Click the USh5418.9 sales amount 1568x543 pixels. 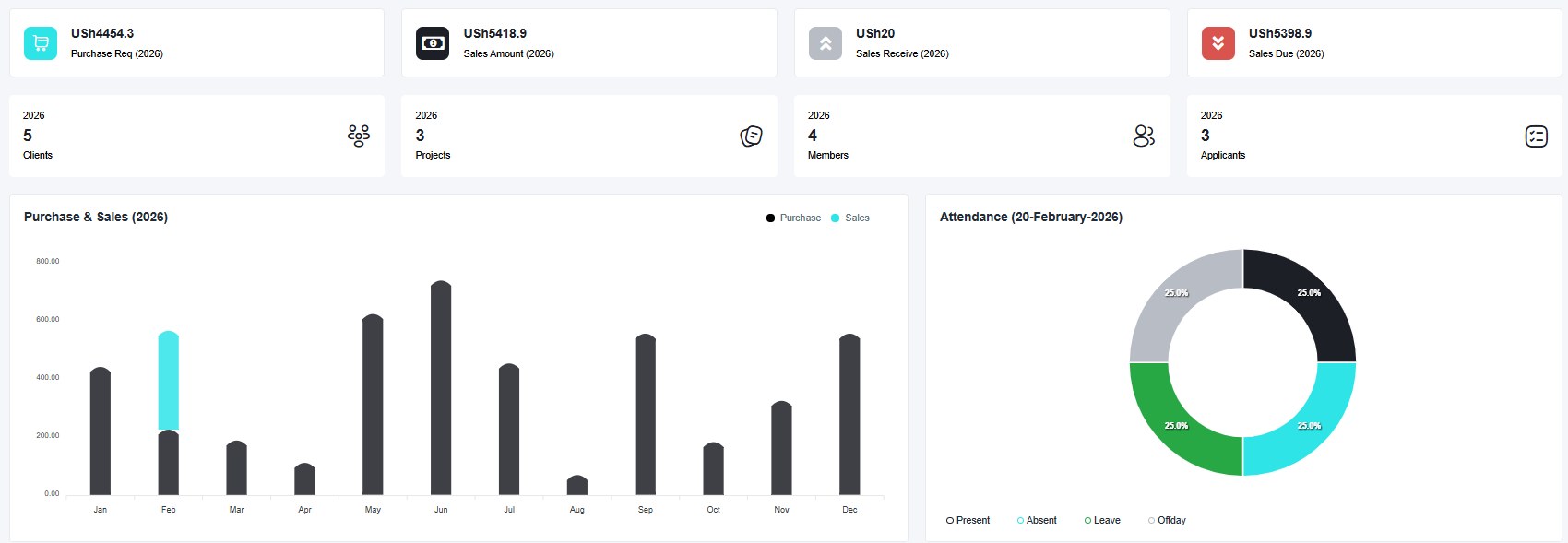coord(495,33)
